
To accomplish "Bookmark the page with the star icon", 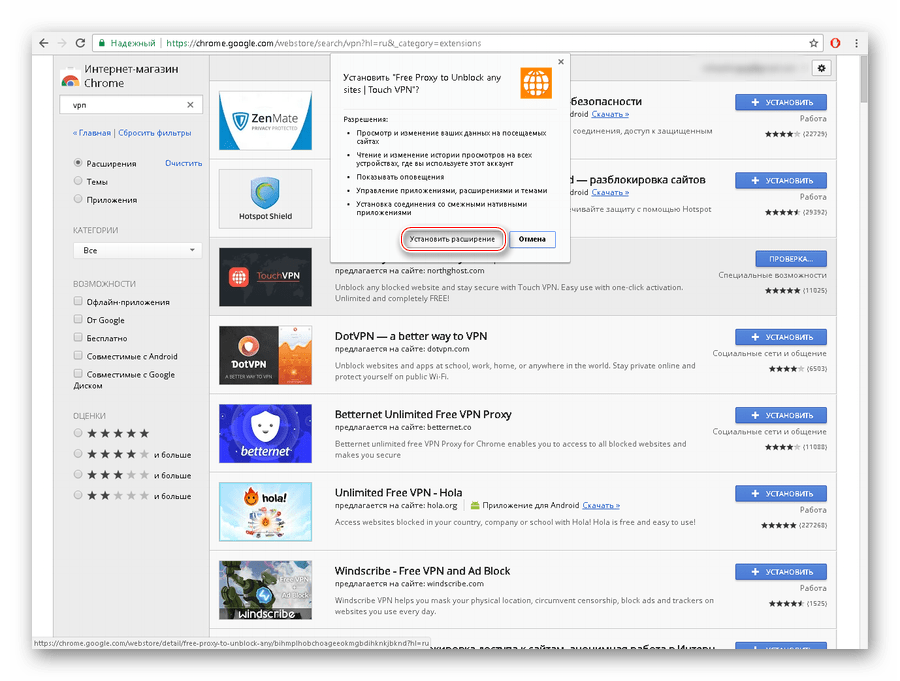I will pos(815,43).
